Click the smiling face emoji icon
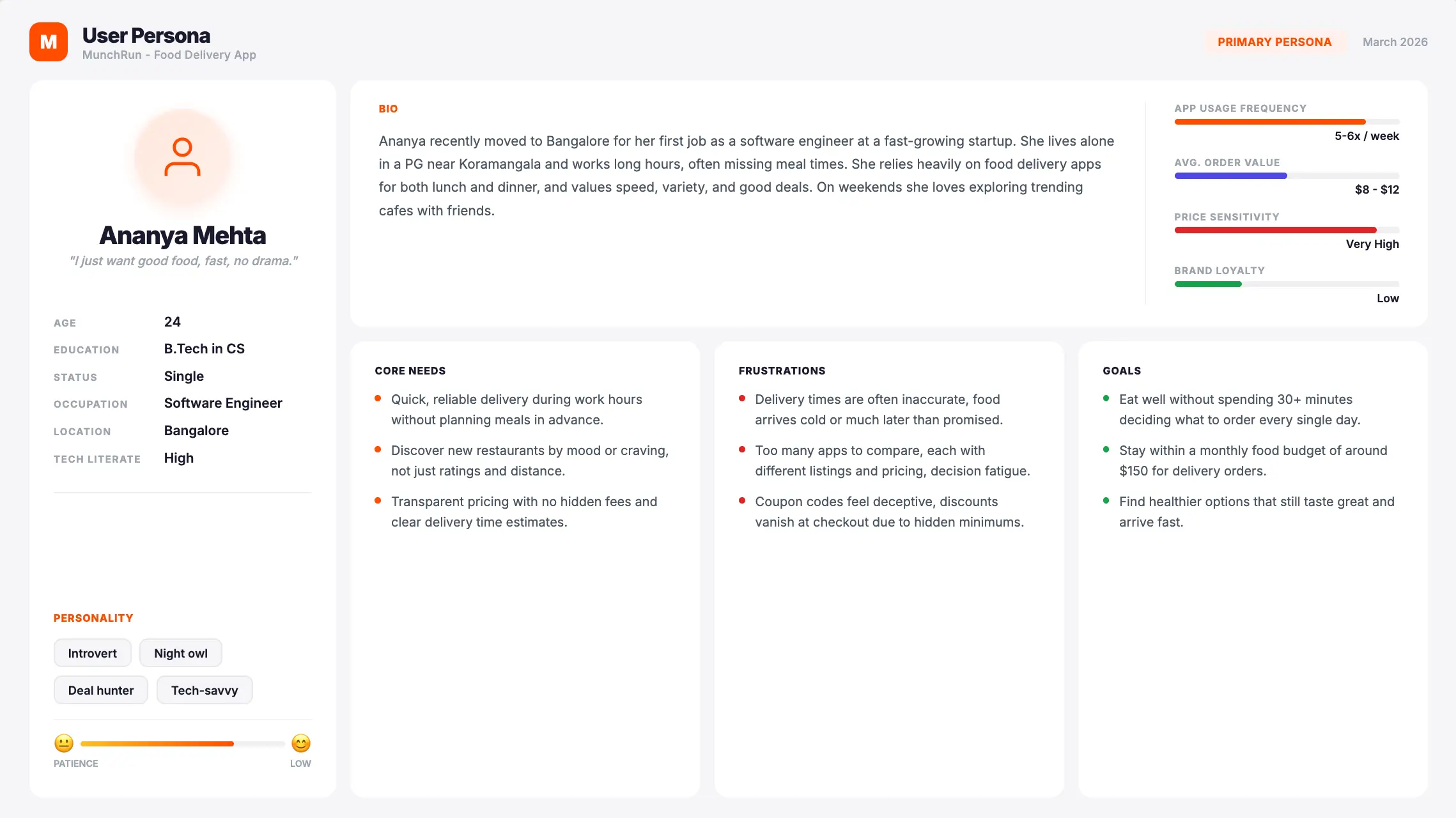Image resolution: width=1456 pixels, height=818 pixels. [x=301, y=743]
